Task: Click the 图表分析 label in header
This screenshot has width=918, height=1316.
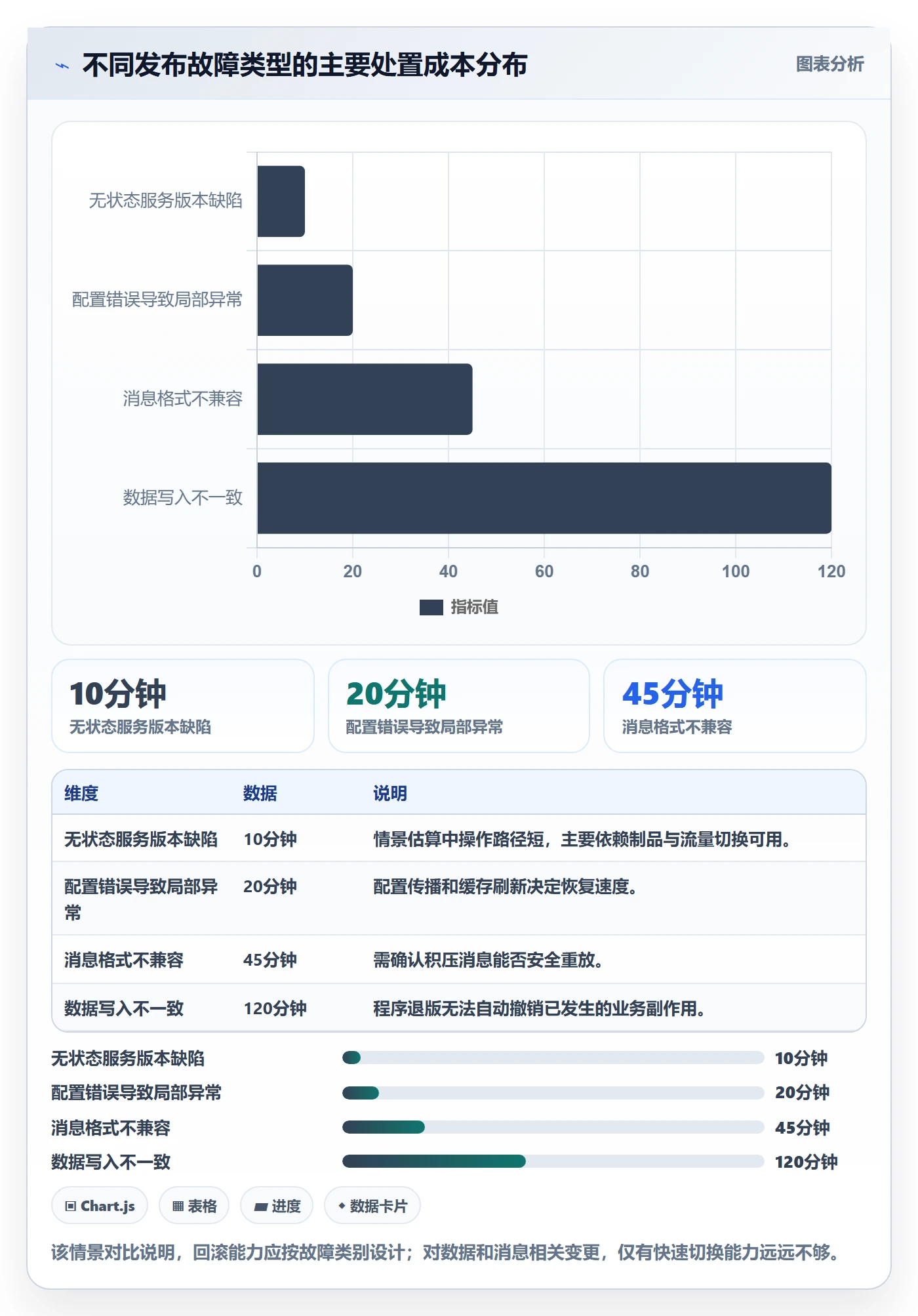Action: coord(829,64)
